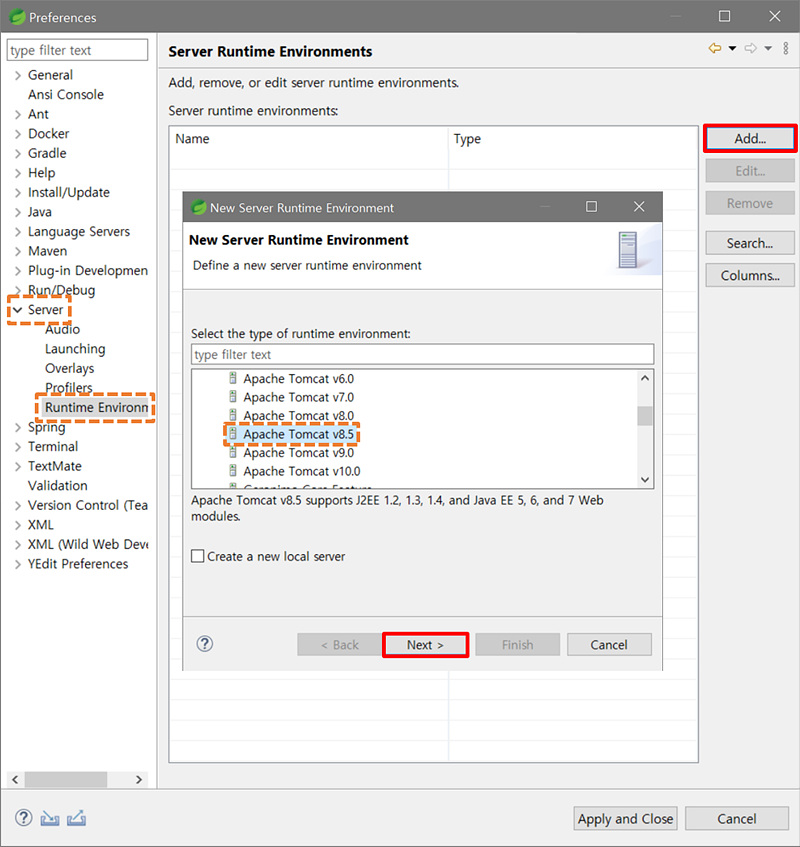Click the help icon in the New Server dialog
Image resolution: width=800 pixels, height=847 pixels.
(x=205, y=643)
